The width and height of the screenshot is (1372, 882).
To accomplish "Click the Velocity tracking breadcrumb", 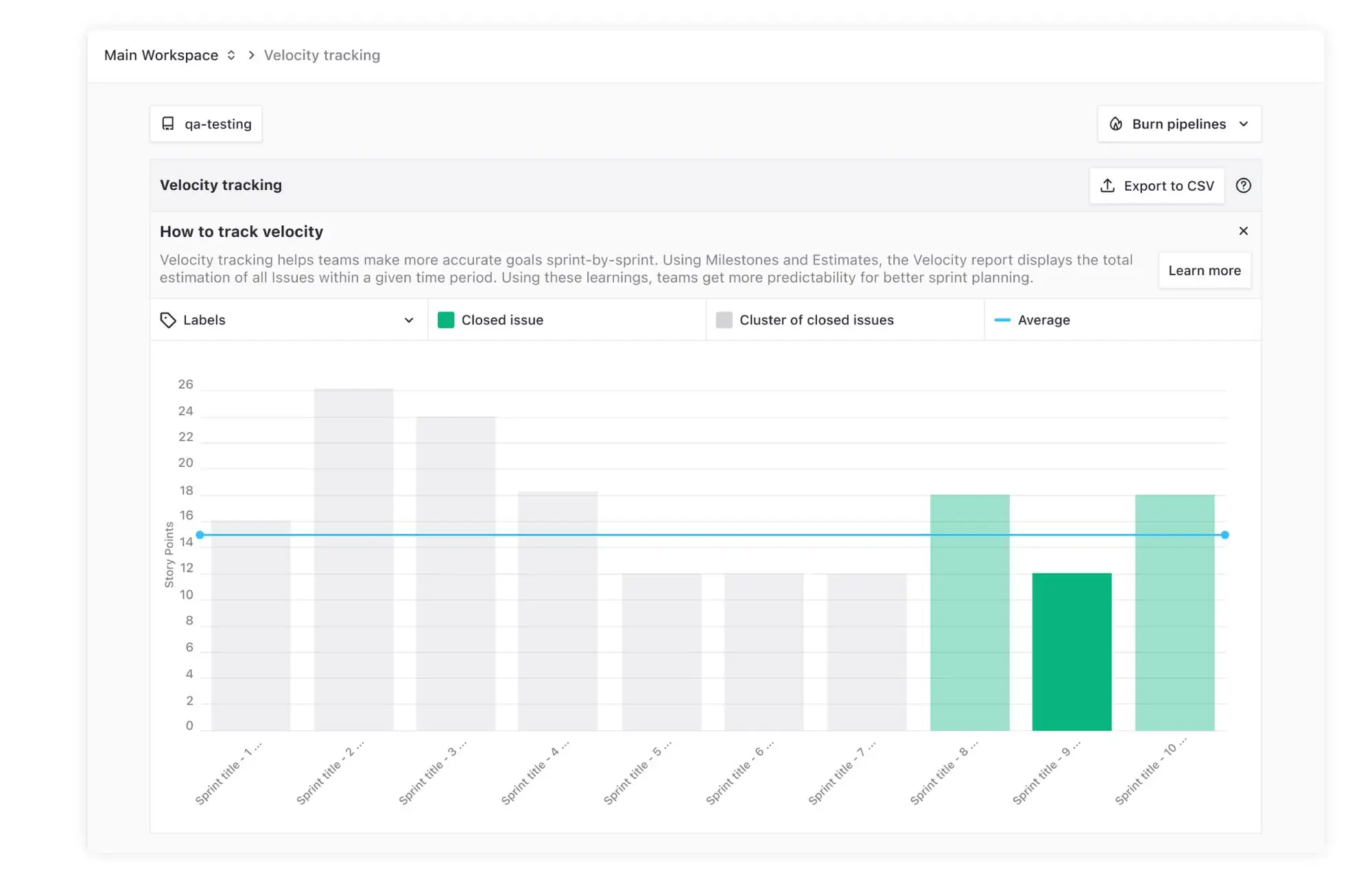I will [322, 55].
